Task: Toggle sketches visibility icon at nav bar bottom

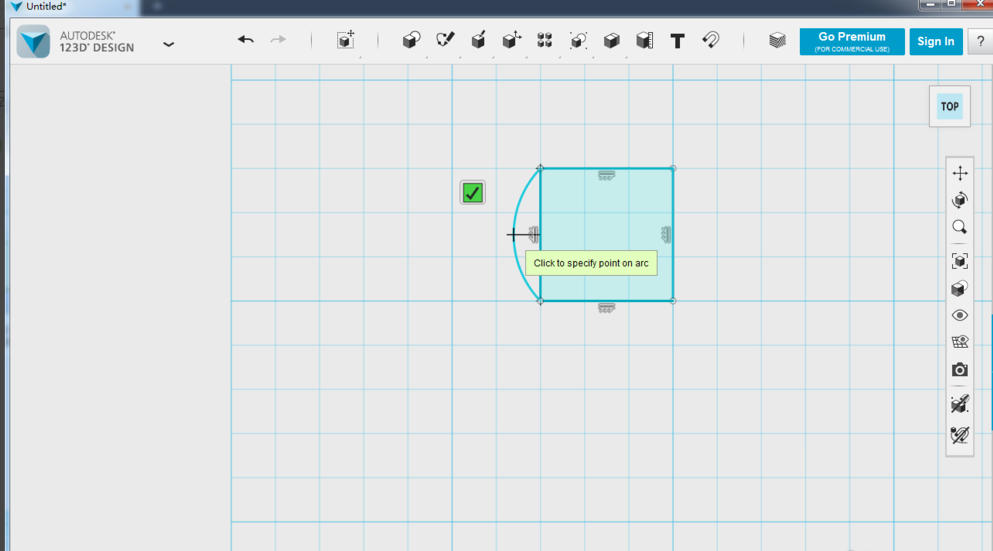Action: pyautogui.click(x=959, y=434)
